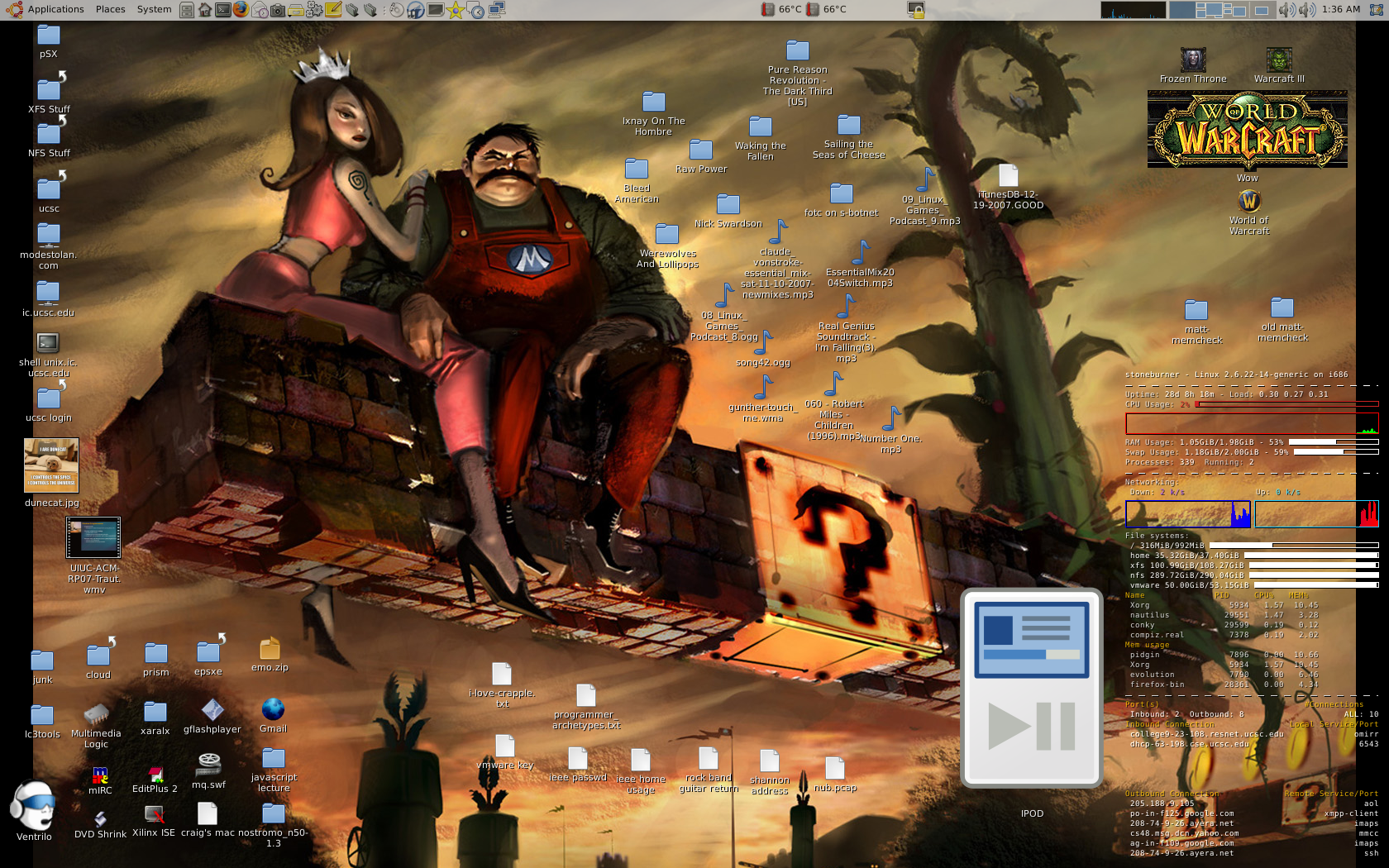1389x868 pixels.
Task: Click the 1:36 AM clock
Action: (x=1341, y=9)
